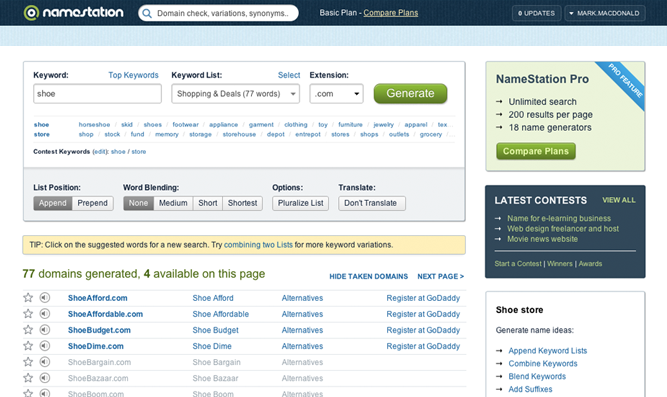Open the Top Keywords link
Image resolution: width=667 pixels, height=397 pixels.
[133, 75]
